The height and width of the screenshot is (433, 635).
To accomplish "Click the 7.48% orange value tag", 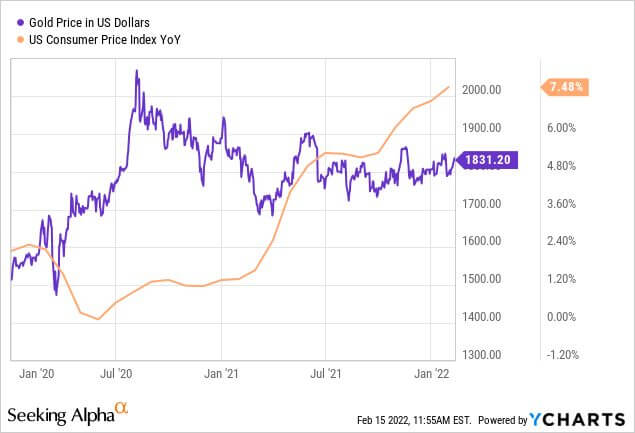I will pyautogui.click(x=565, y=87).
